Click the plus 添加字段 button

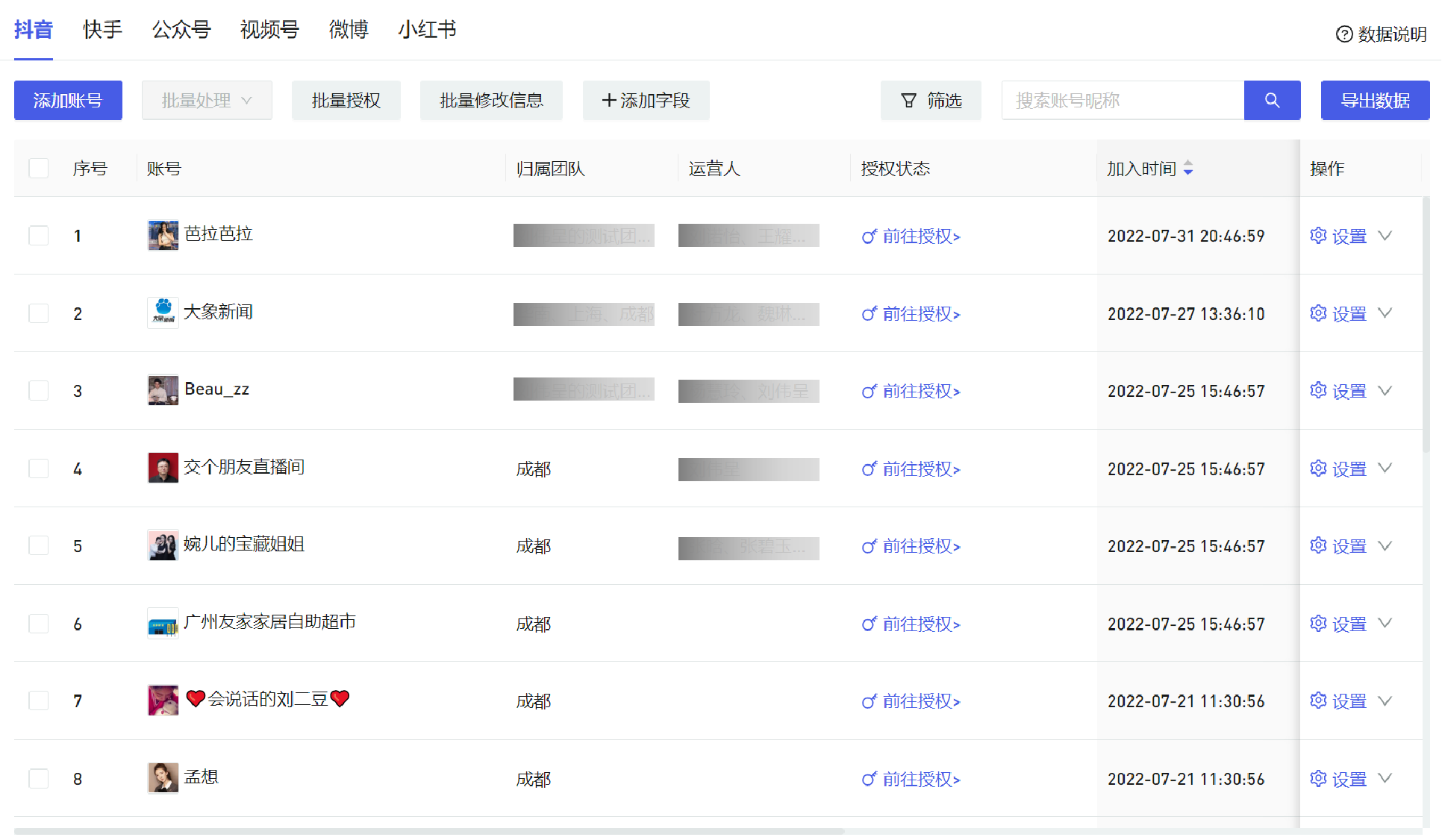coord(646,100)
